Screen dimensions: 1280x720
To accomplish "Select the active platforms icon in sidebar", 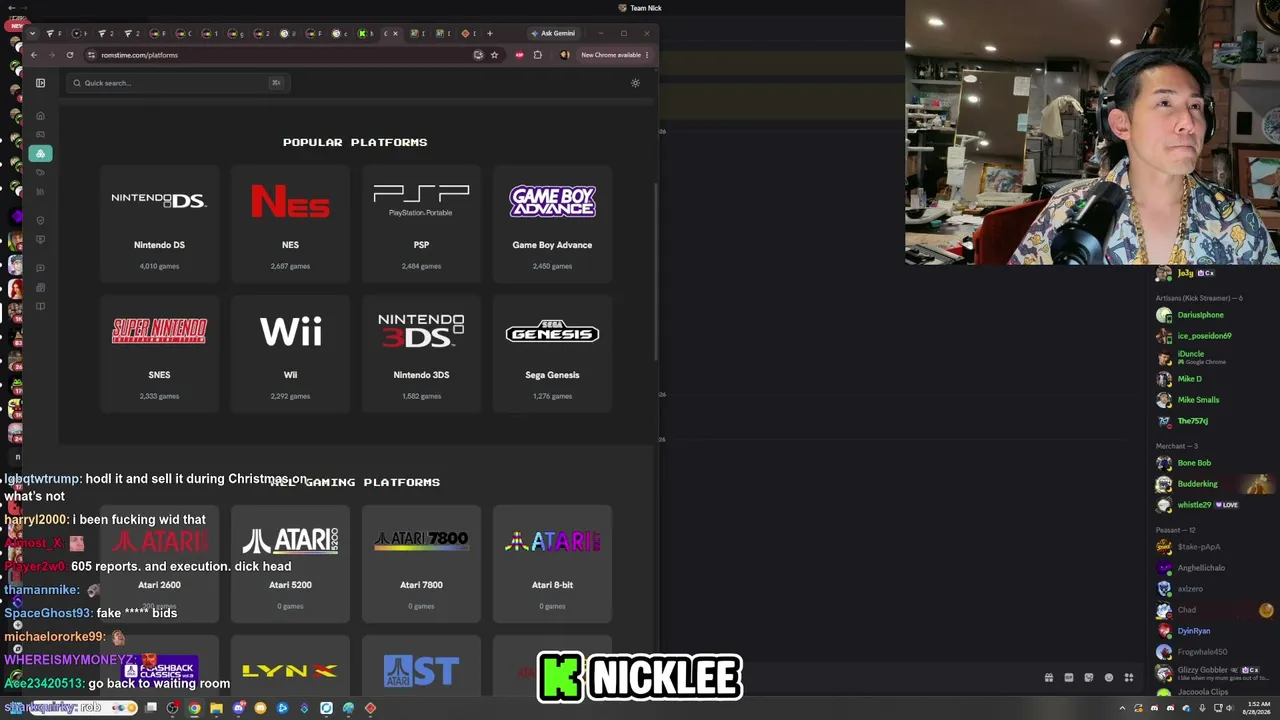I will click(40, 153).
